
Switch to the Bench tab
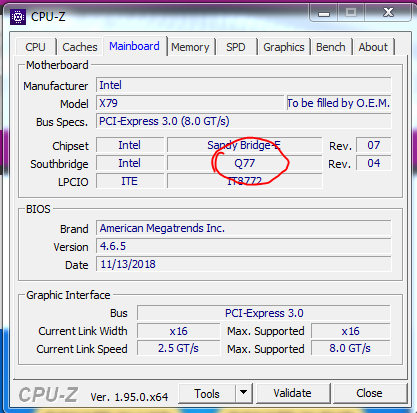331,47
